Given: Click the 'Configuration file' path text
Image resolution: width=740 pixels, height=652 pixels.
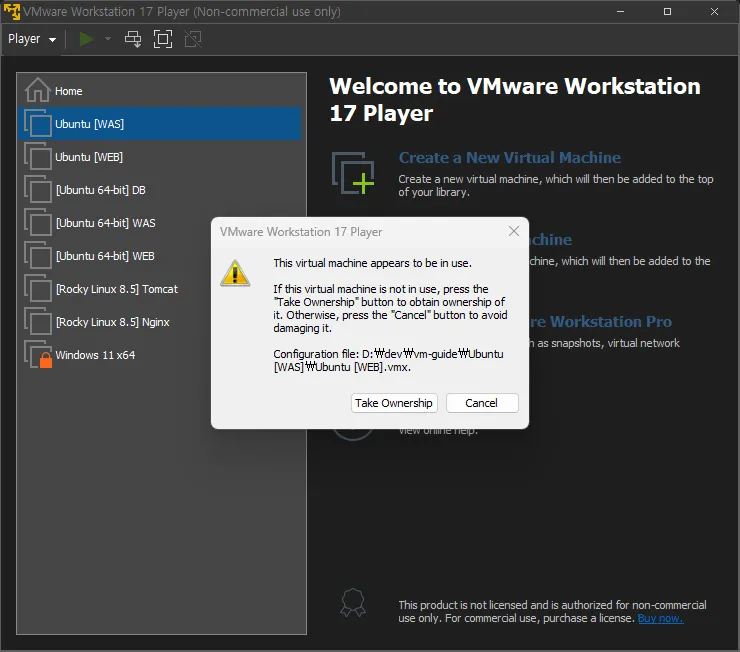Looking at the screenshot, I should pyautogui.click(x=388, y=360).
